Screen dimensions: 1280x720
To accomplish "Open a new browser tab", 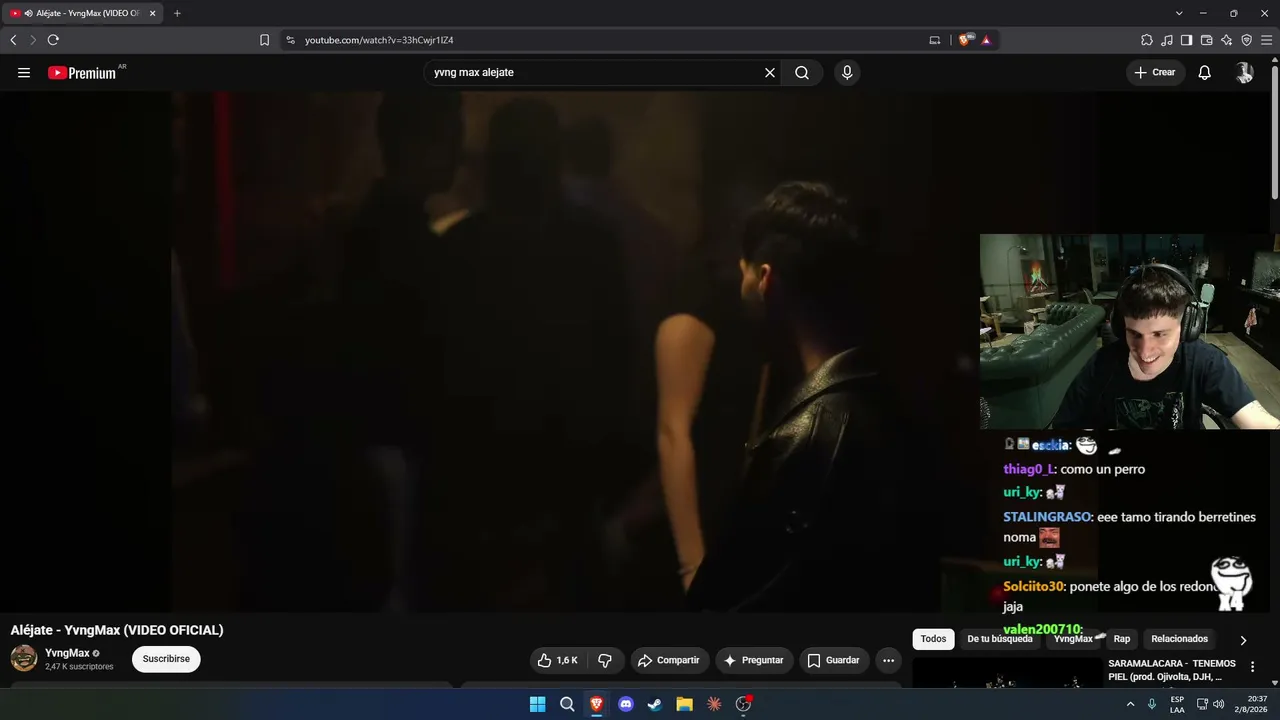I will [177, 13].
